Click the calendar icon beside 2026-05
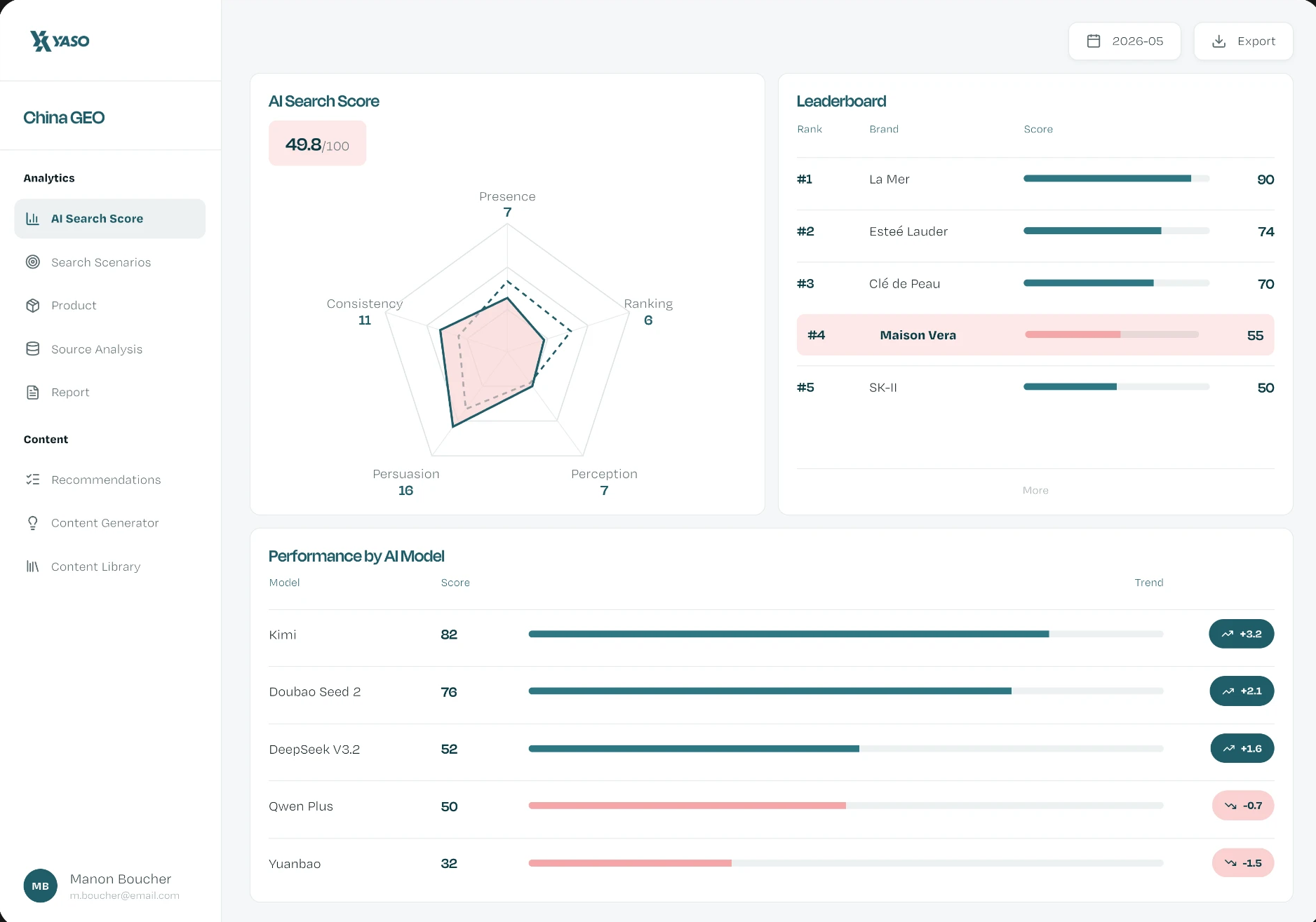 [x=1094, y=41]
